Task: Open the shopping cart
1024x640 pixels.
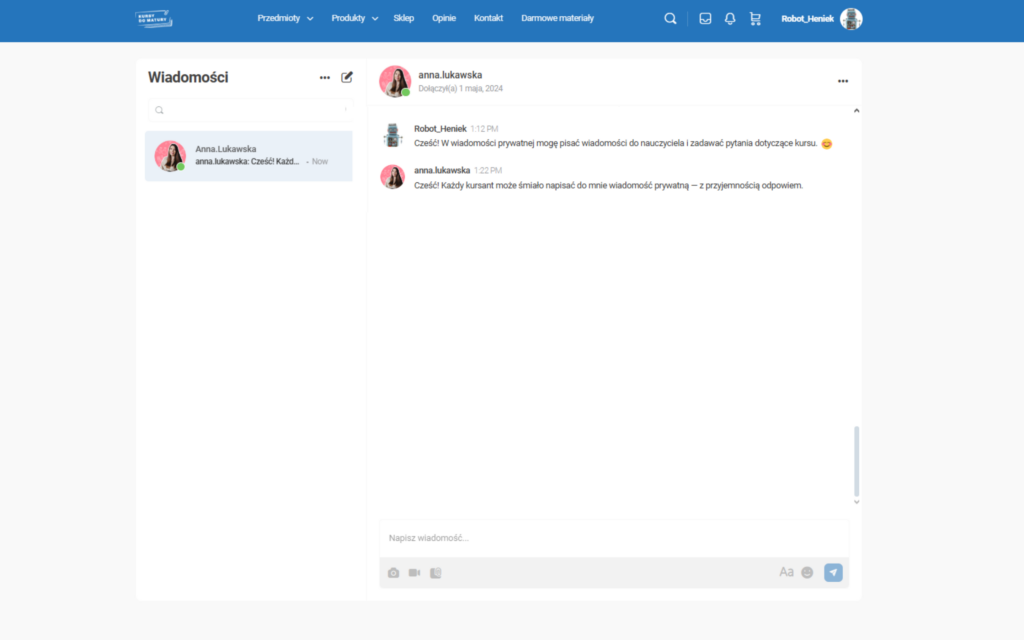Action: pos(755,18)
